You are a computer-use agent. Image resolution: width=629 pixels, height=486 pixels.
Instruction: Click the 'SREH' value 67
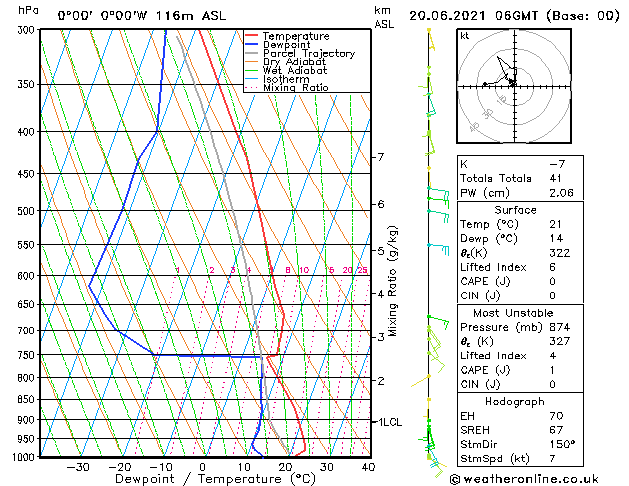556,430
